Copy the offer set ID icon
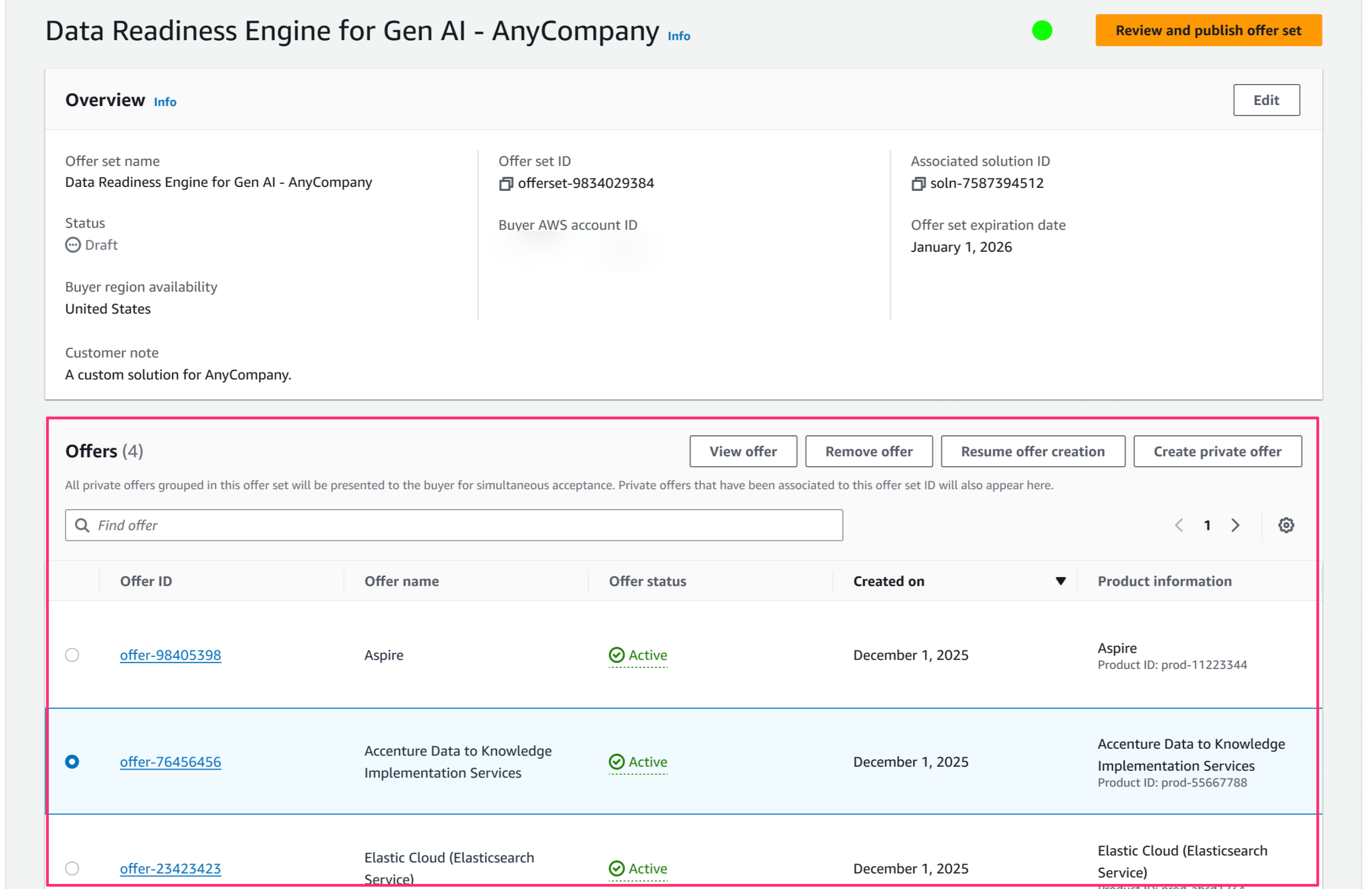The width and height of the screenshot is (1372, 889). (506, 183)
